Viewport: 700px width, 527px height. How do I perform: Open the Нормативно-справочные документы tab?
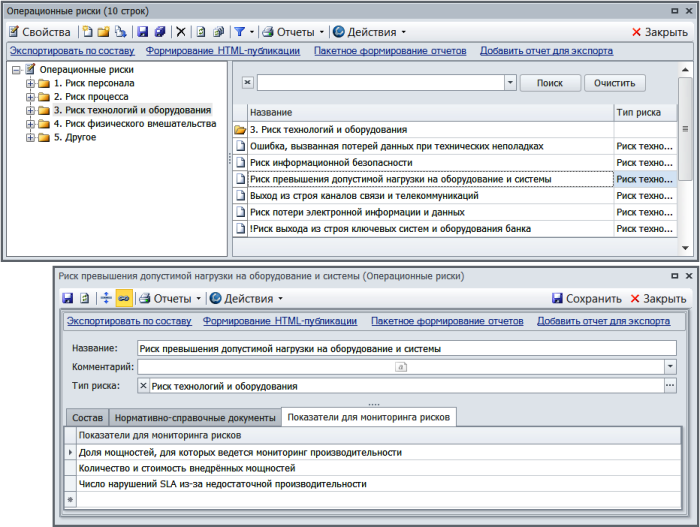pyautogui.click(x=195, y=417)
